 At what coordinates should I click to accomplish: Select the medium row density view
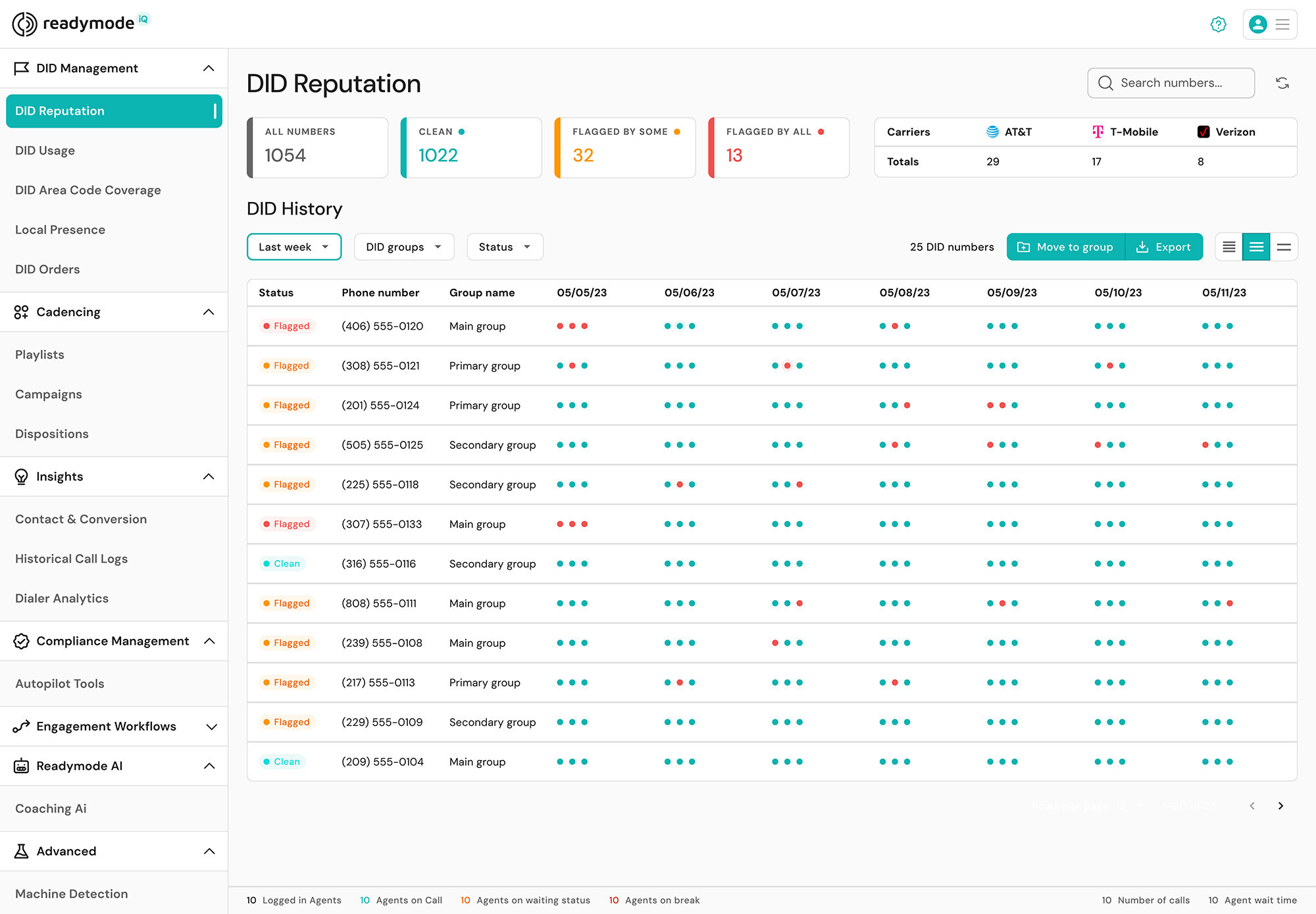coord(1256,247)
